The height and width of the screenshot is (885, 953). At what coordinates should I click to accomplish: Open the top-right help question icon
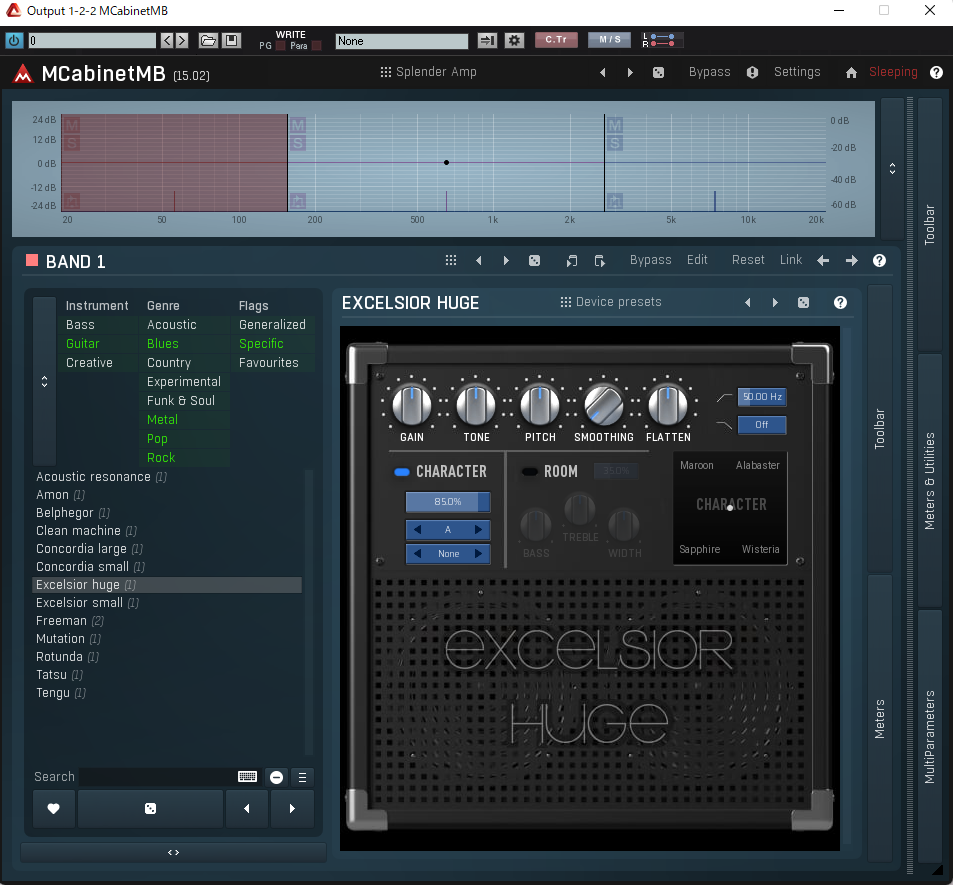tap(936, 72)
